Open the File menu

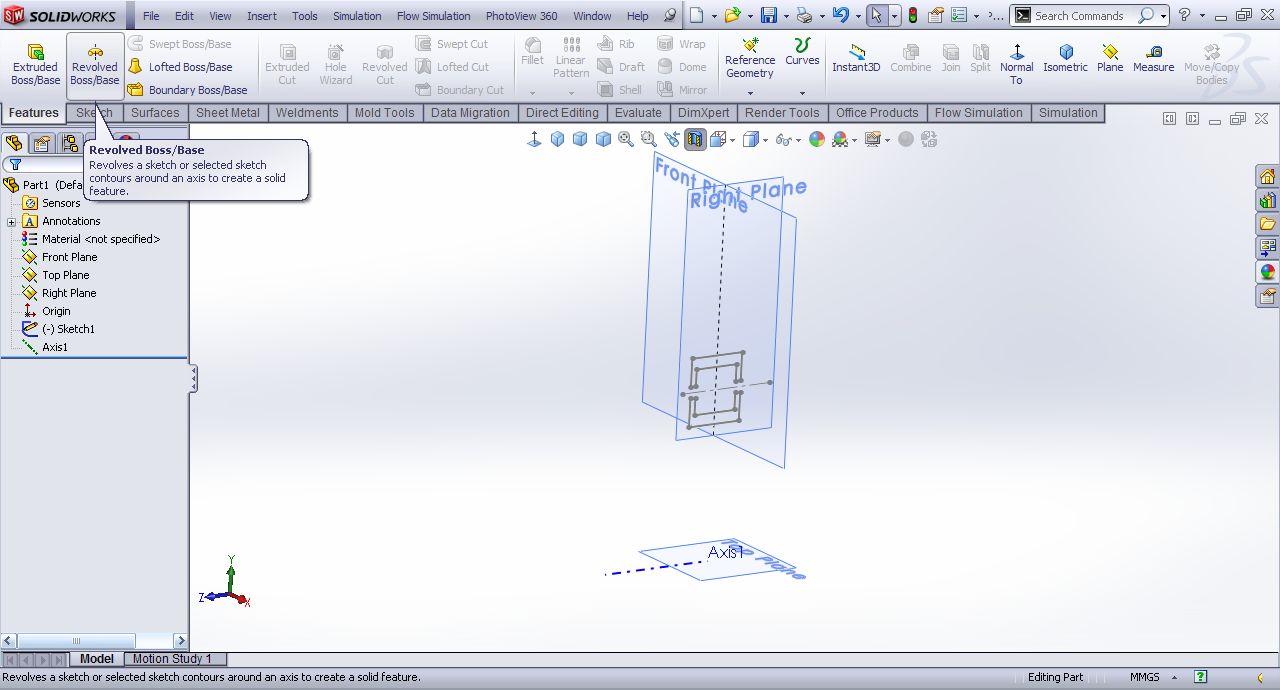tap(151, 16)
